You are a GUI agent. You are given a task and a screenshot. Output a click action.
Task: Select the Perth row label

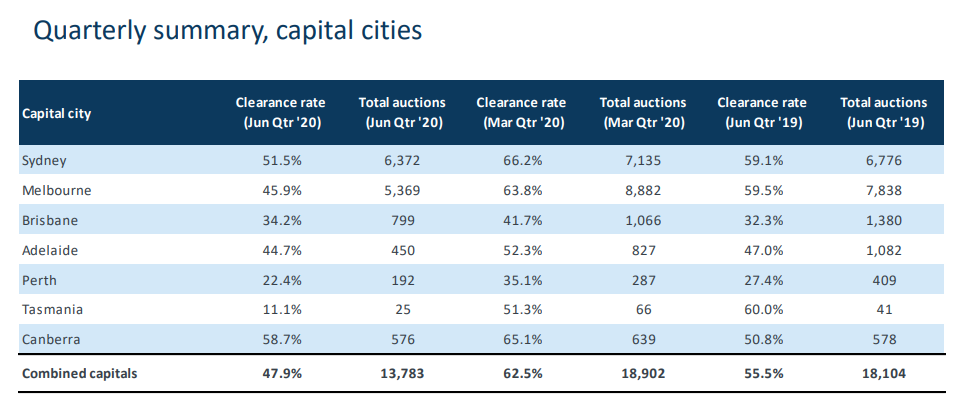(39, 280)
